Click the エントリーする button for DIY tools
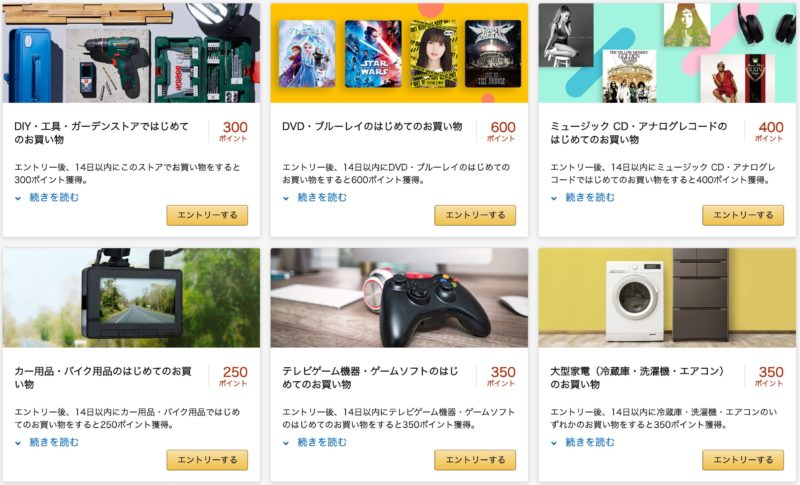800x485 pixels. [207, 215]
